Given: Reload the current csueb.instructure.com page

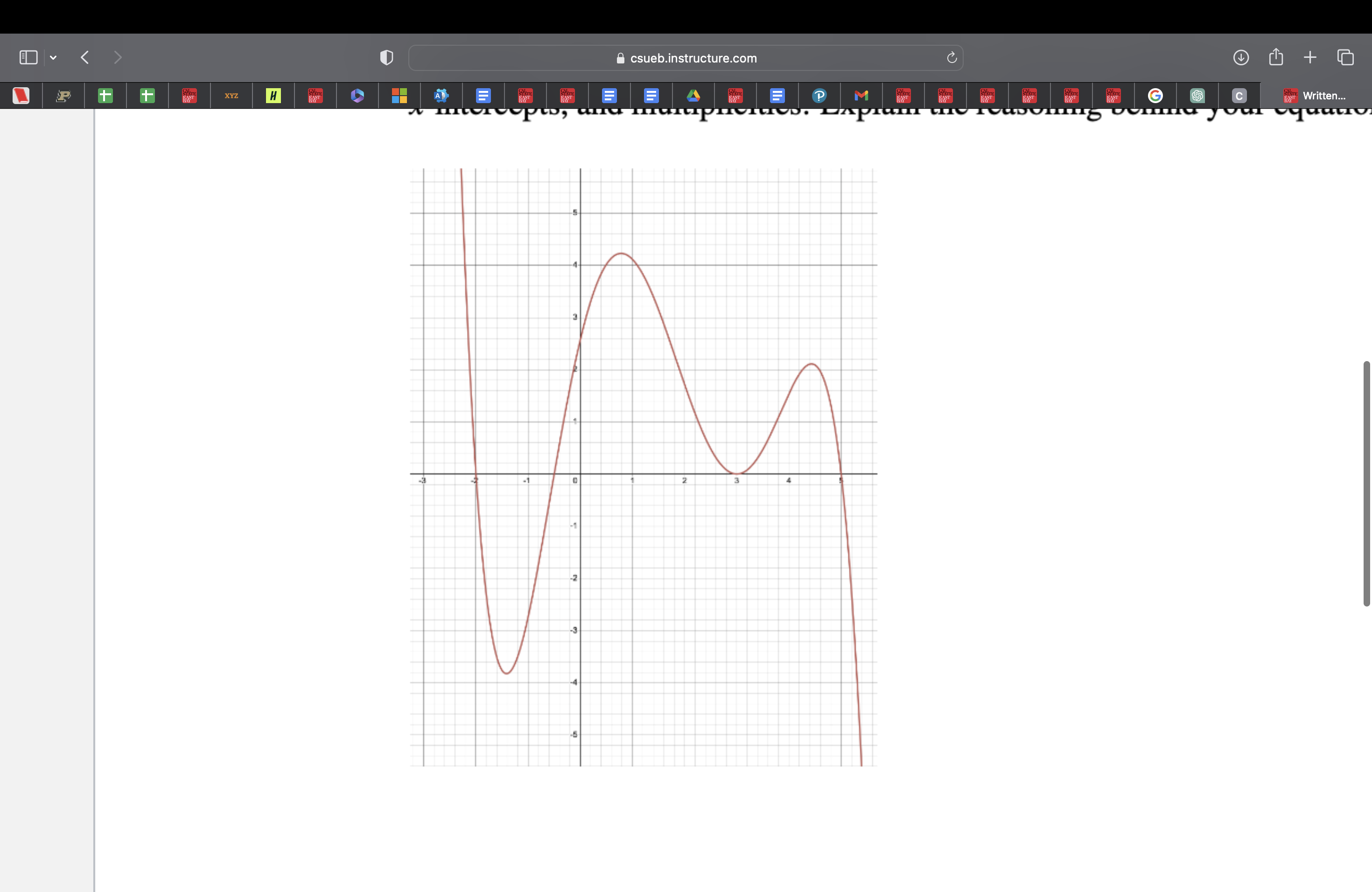Looking at the screenshot, I should coord(951,58).
